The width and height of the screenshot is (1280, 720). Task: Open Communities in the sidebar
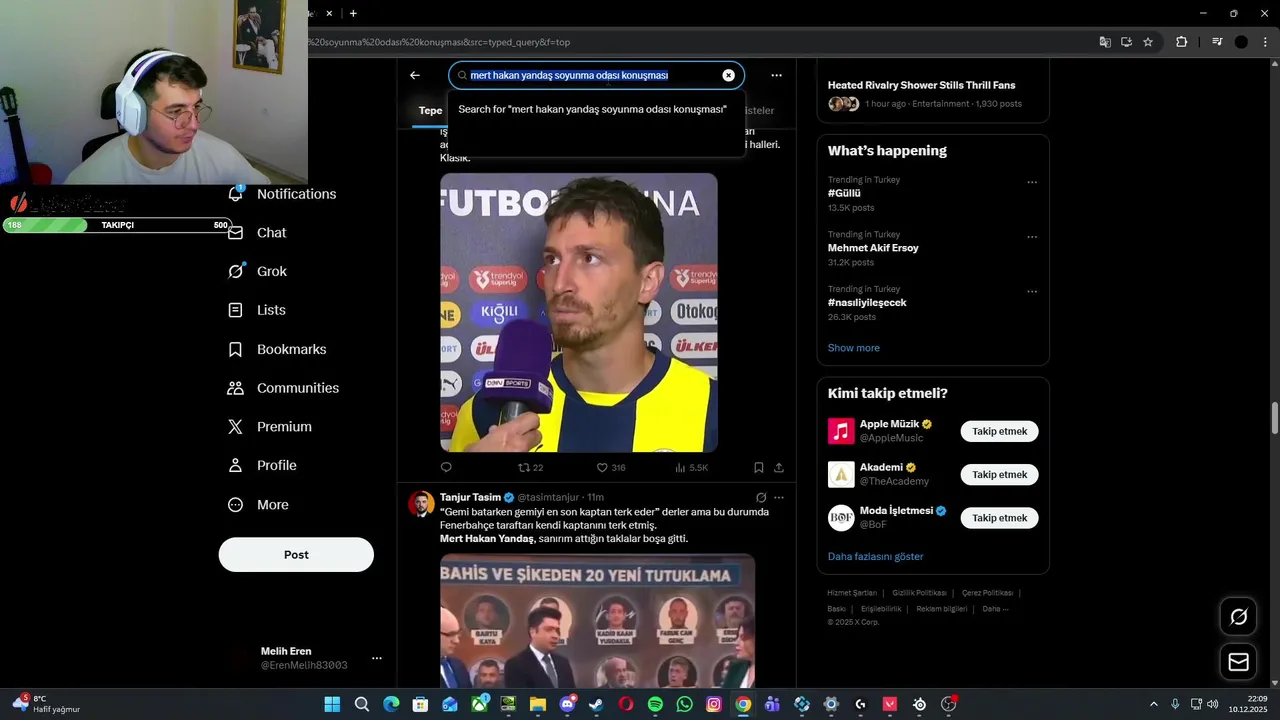click(284, 388)
